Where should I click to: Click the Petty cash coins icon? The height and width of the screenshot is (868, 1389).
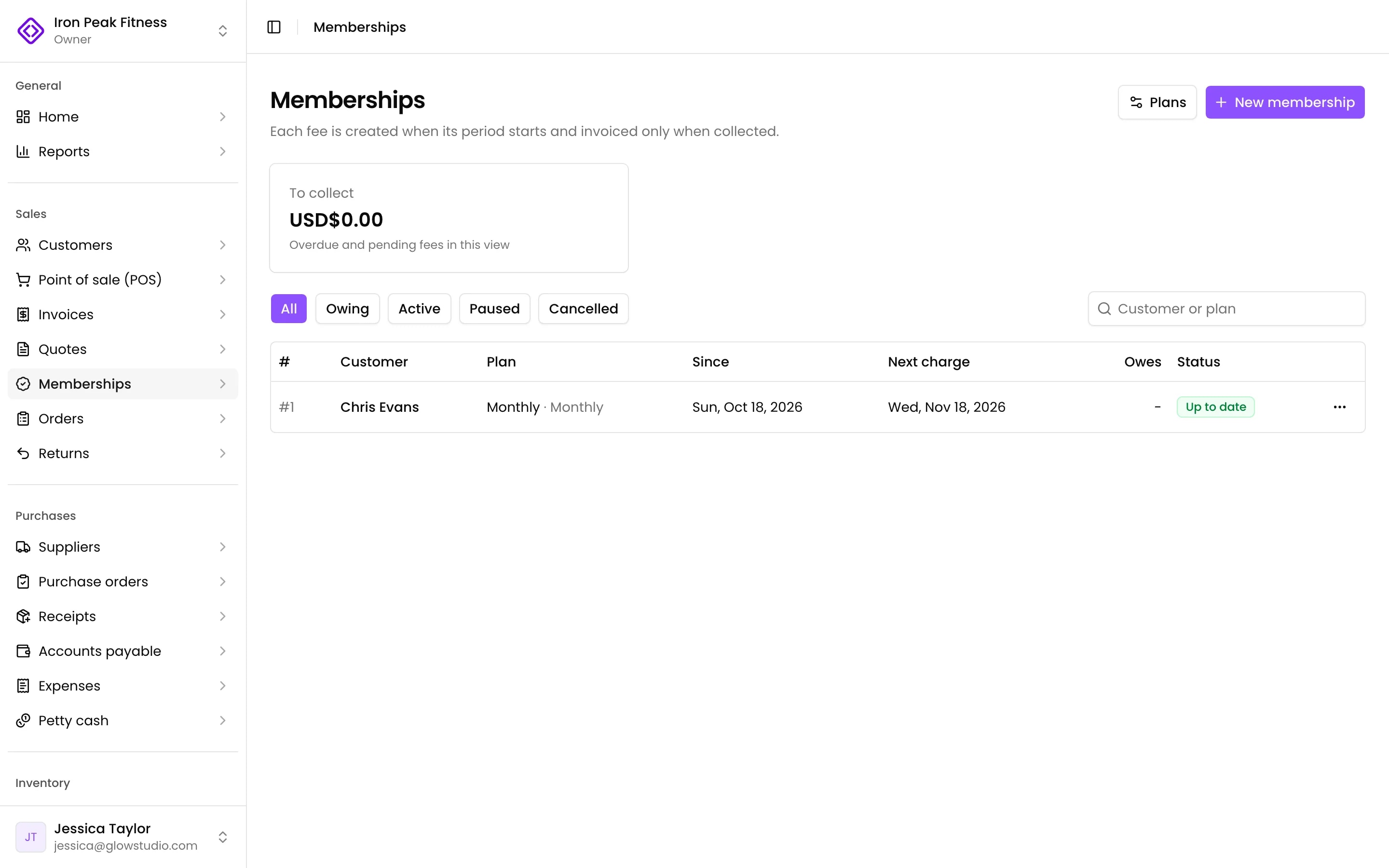23,720
